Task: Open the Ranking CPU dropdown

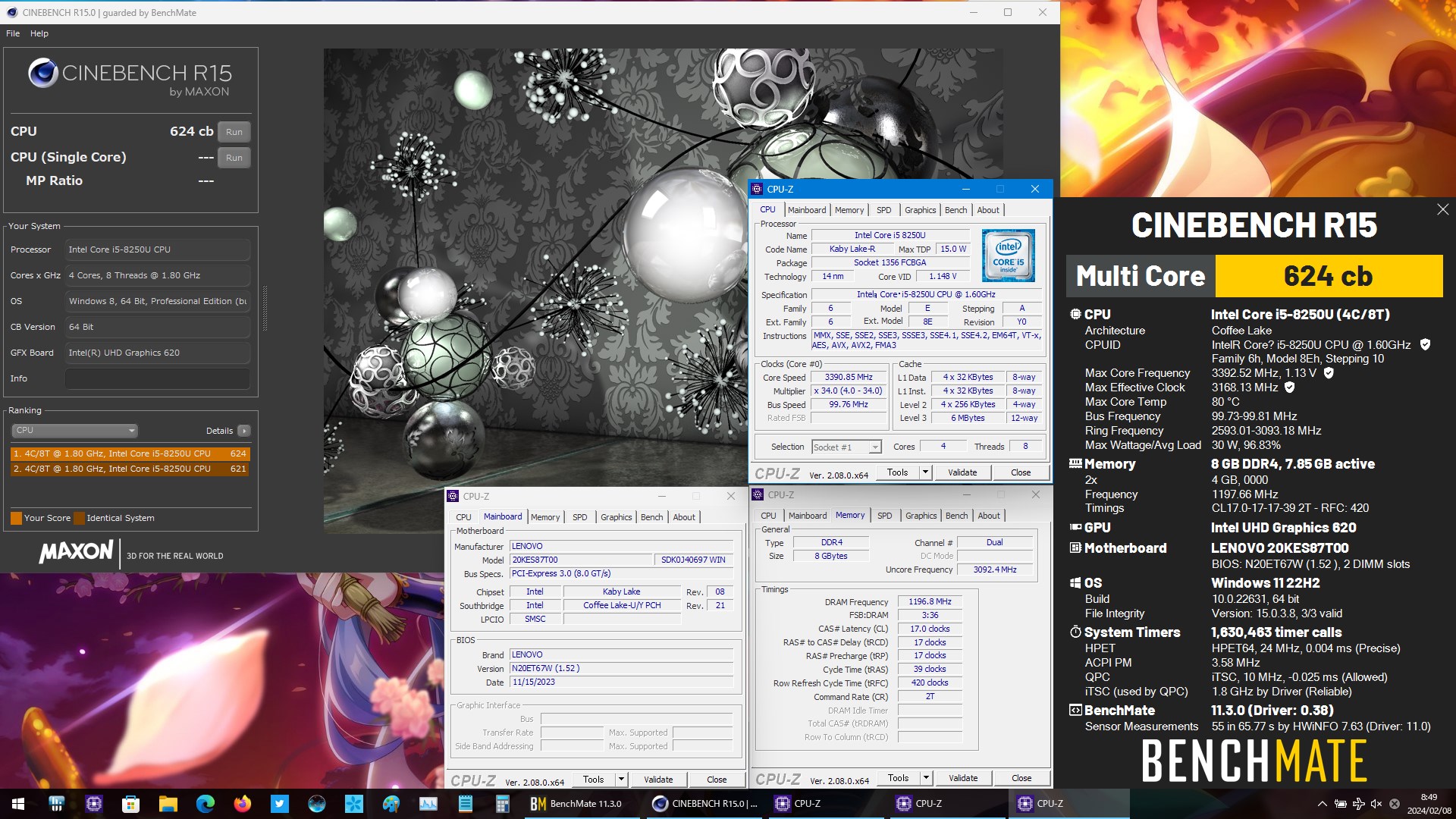Action: pos(74,430)
